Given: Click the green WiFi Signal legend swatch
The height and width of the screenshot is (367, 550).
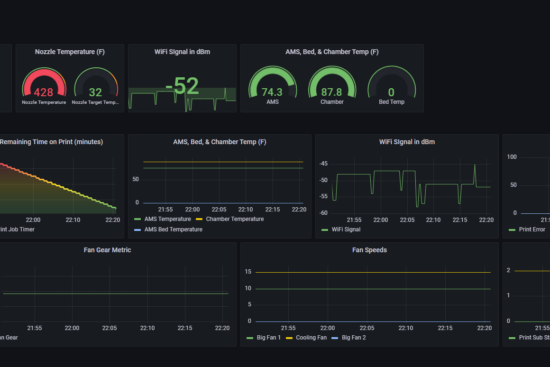Looking at the screenshot, I should (x=324, y=230).
